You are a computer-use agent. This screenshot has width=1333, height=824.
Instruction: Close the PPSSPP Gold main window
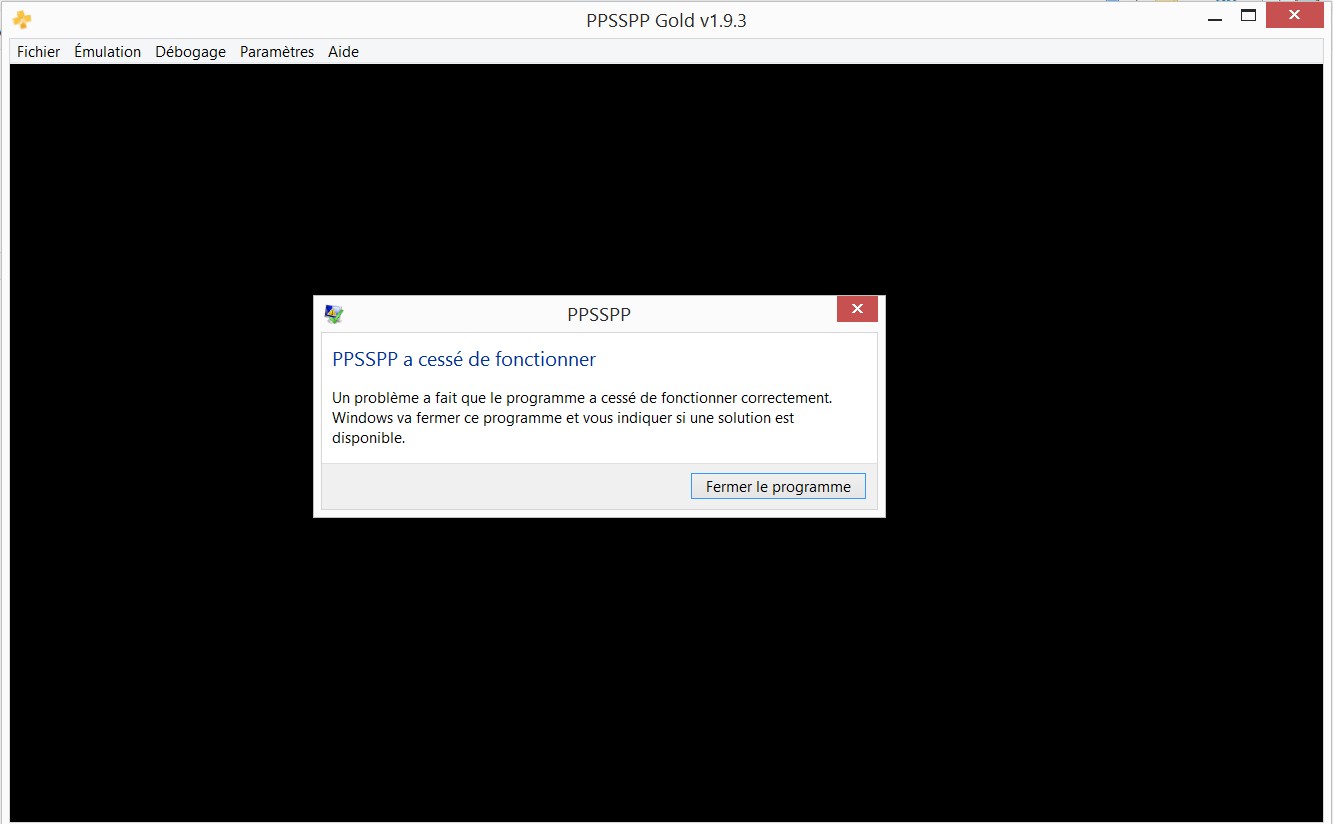click(x=1295, y=16)
